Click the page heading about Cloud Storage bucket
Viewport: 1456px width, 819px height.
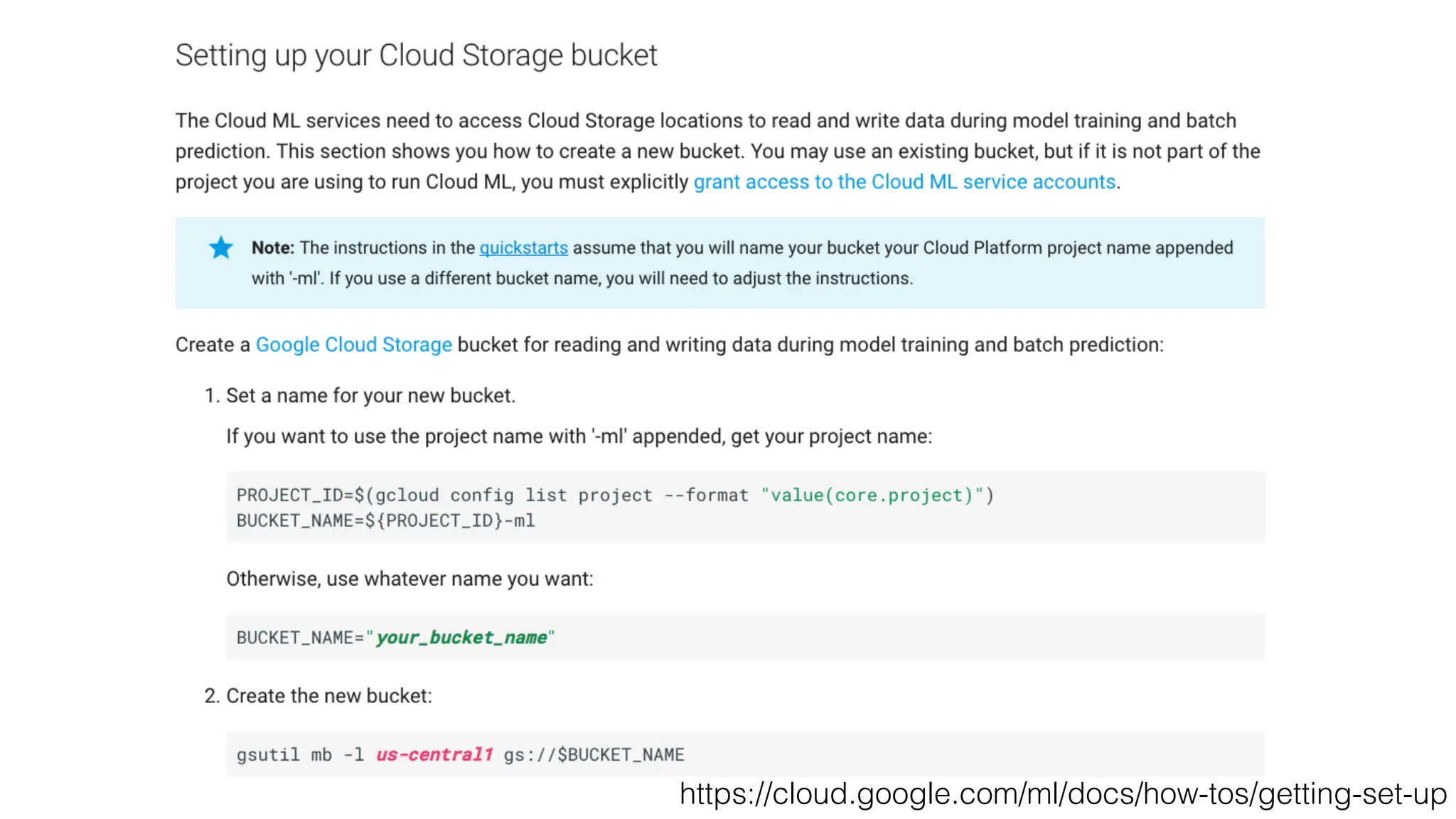416,55
